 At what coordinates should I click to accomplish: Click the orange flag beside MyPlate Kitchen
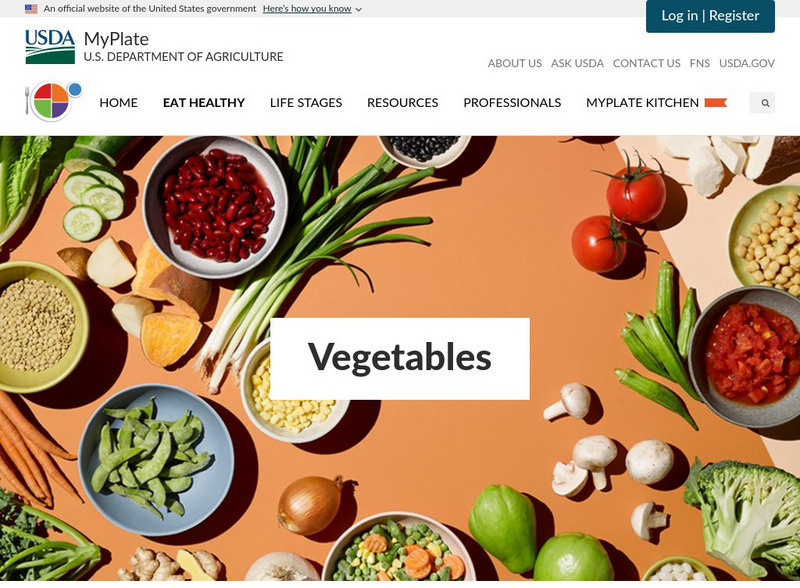coord(715,103)
